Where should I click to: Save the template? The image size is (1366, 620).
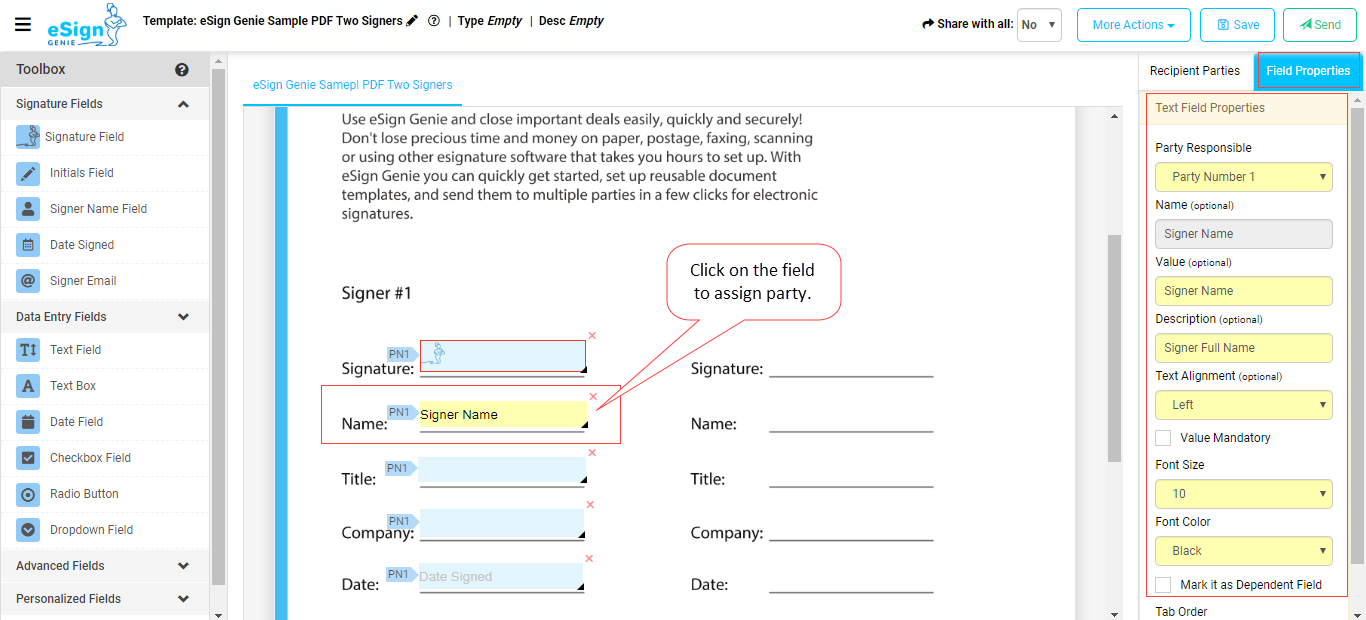point(1237,24)
